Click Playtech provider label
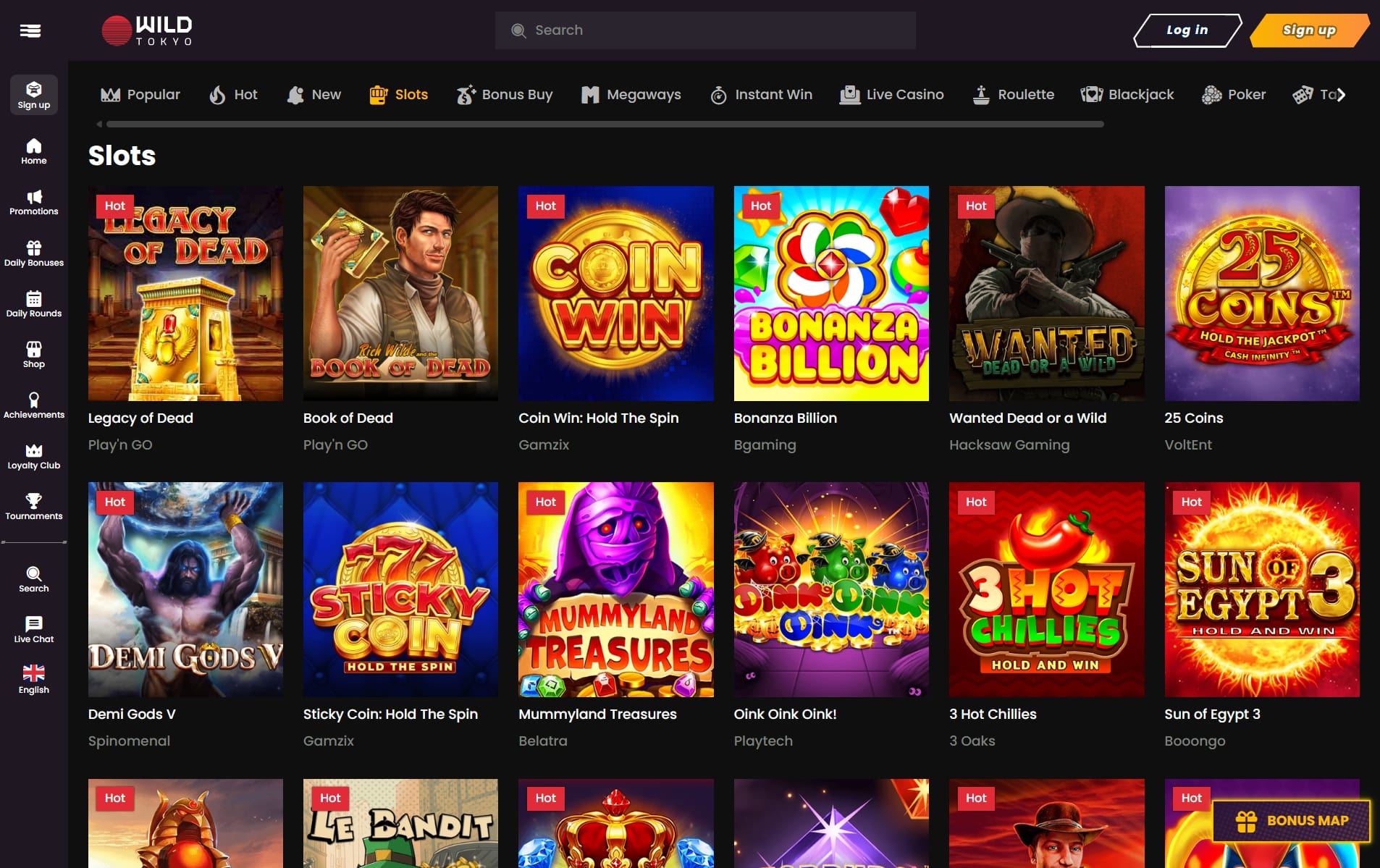Screen dimensions: 1380x868 [763, 741]
